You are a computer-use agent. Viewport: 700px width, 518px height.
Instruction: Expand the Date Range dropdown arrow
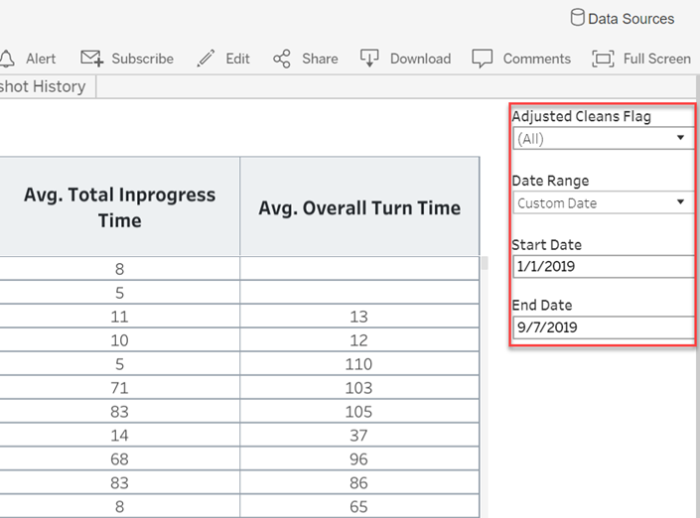click(680, 202)
